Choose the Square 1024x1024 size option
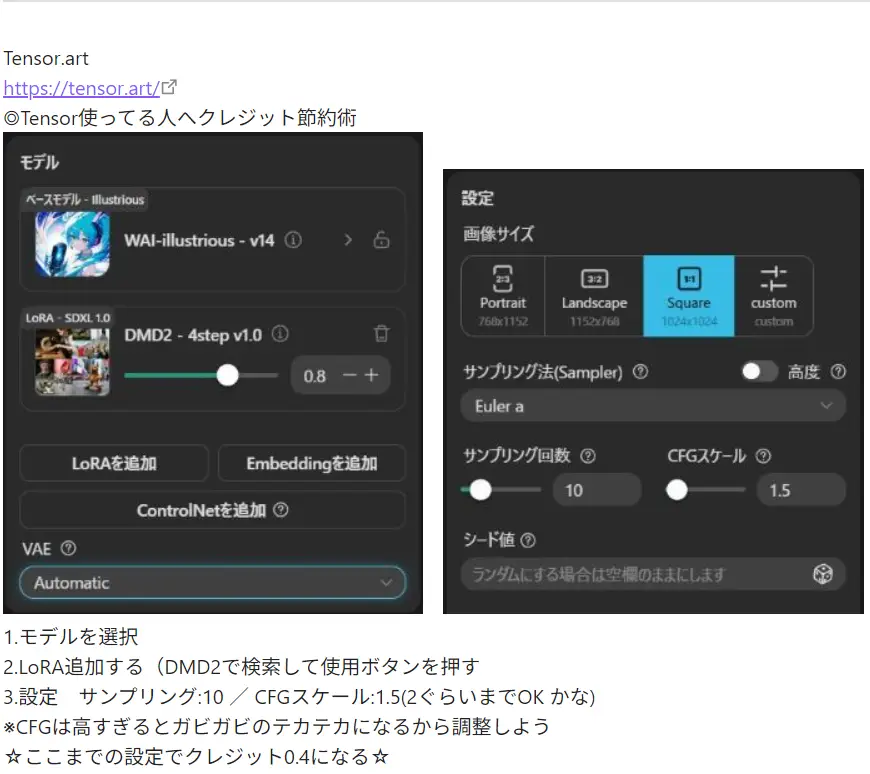The height and width of the screenshot is (774, 870). (x=688, y=296)
